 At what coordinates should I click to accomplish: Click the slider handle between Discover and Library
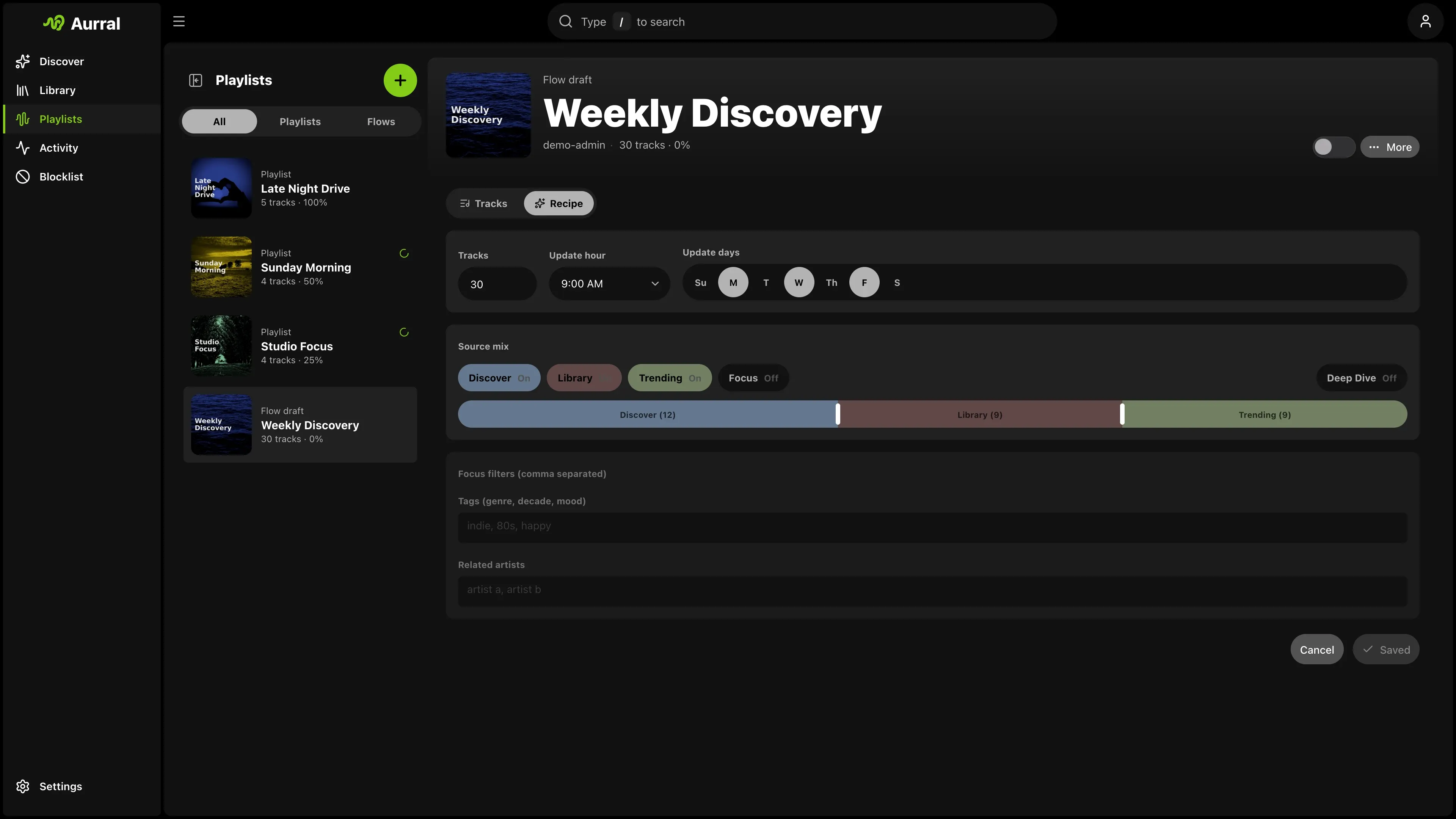(838, 414)
